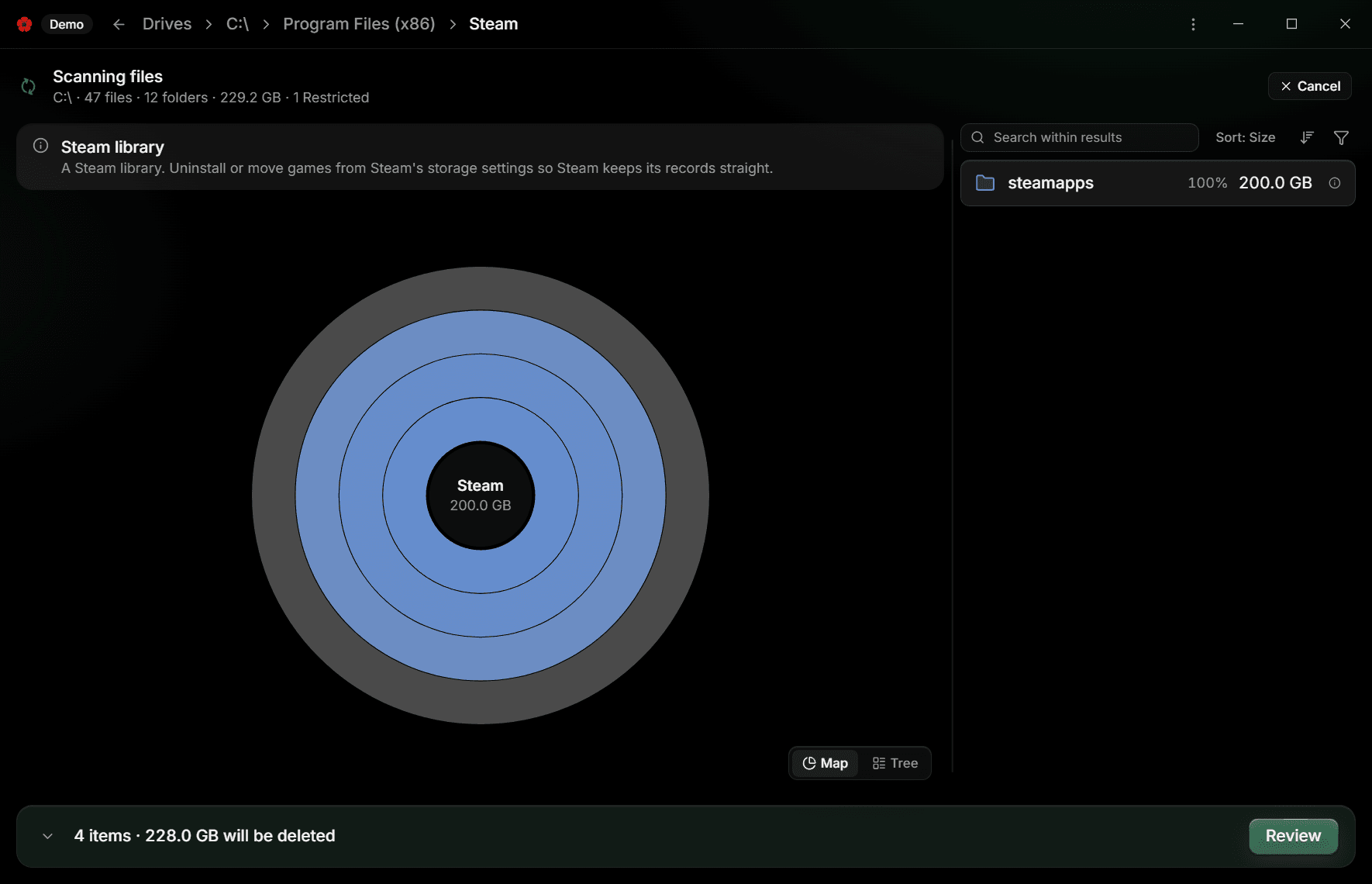The image size is (1372, 884).
Task: Open the Sort: Size dropdown
Action: 1245,137
